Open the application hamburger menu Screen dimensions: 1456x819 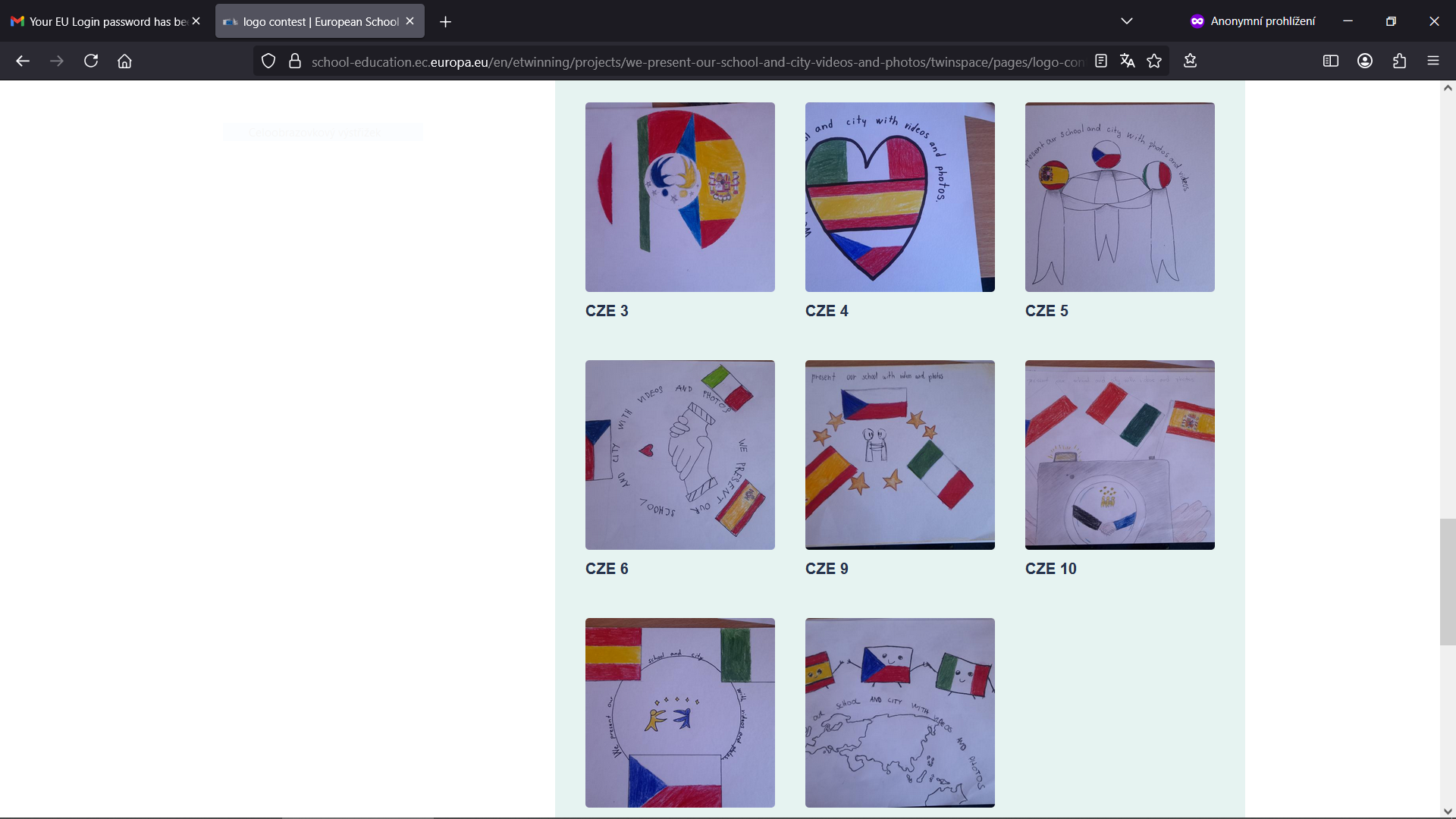click(1432, 61)
